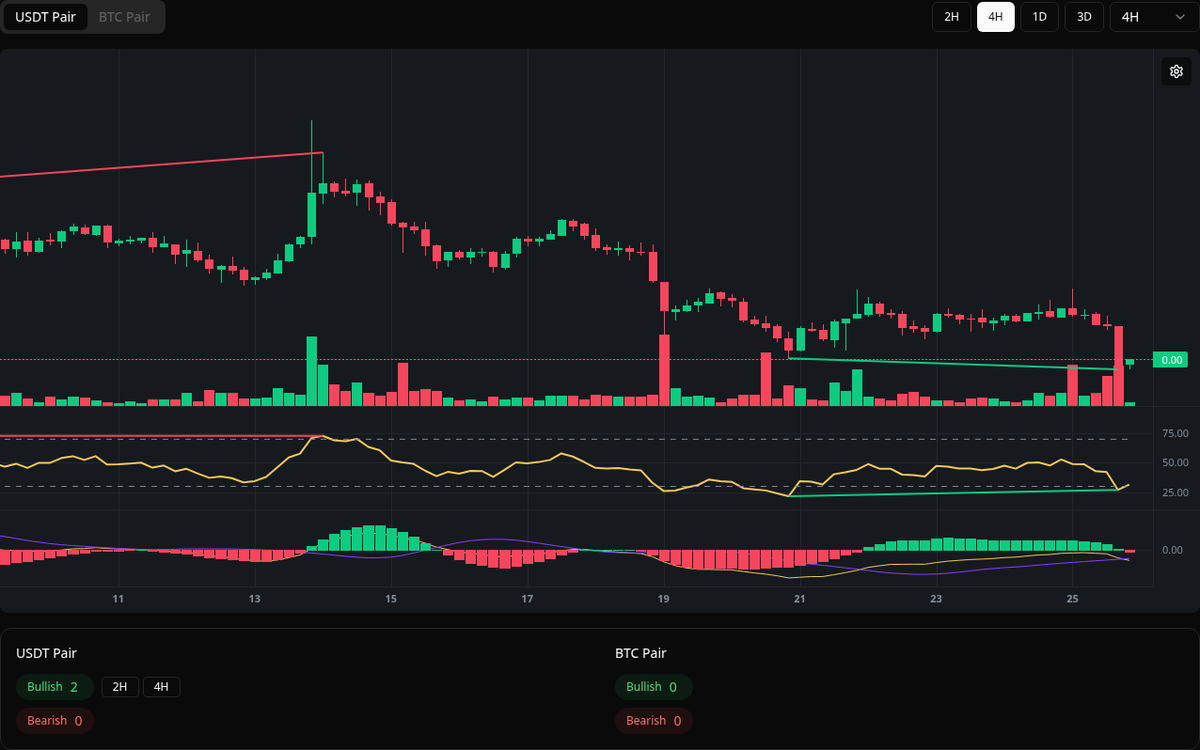Select the USDT Pair tab
1200x750 pixels.
[45, 17]
